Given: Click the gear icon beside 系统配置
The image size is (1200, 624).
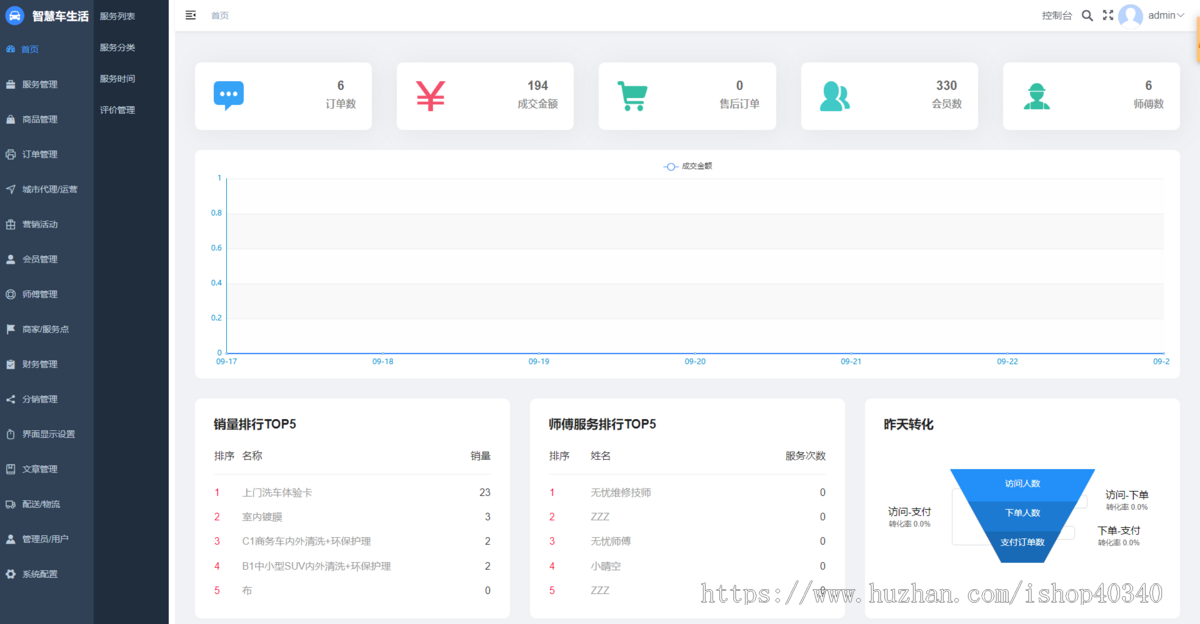Looking at the screenshot, I should coord(11,574).
